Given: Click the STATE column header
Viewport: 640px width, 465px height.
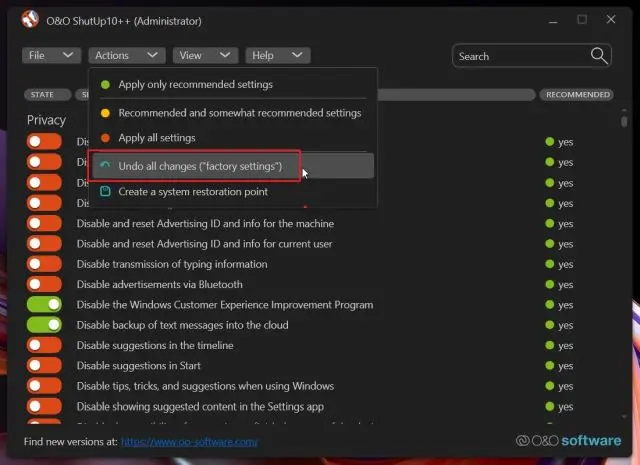Looking at the screenshot, I should 47,95.
